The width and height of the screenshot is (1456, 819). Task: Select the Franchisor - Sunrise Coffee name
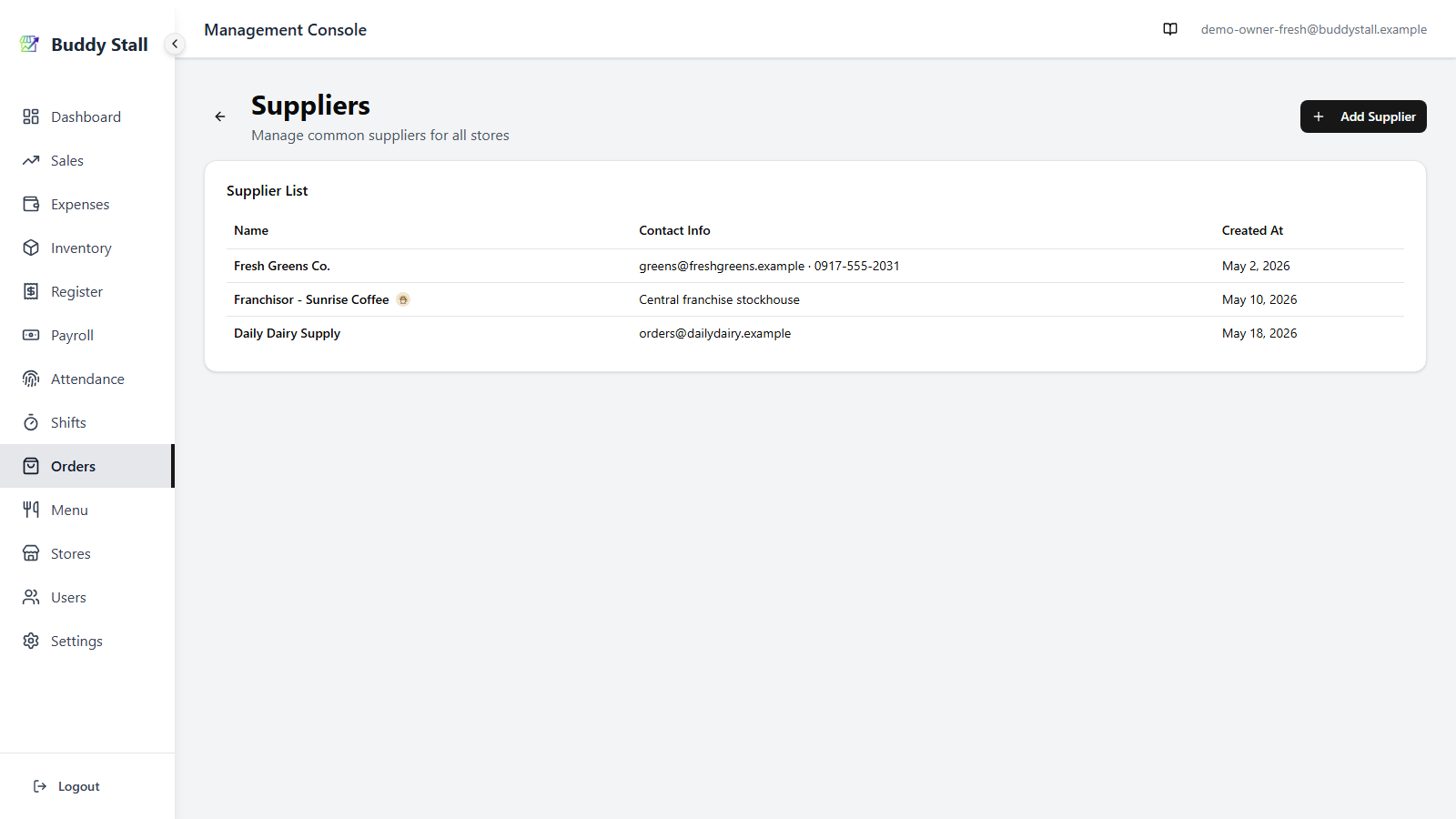pos(311,299)
